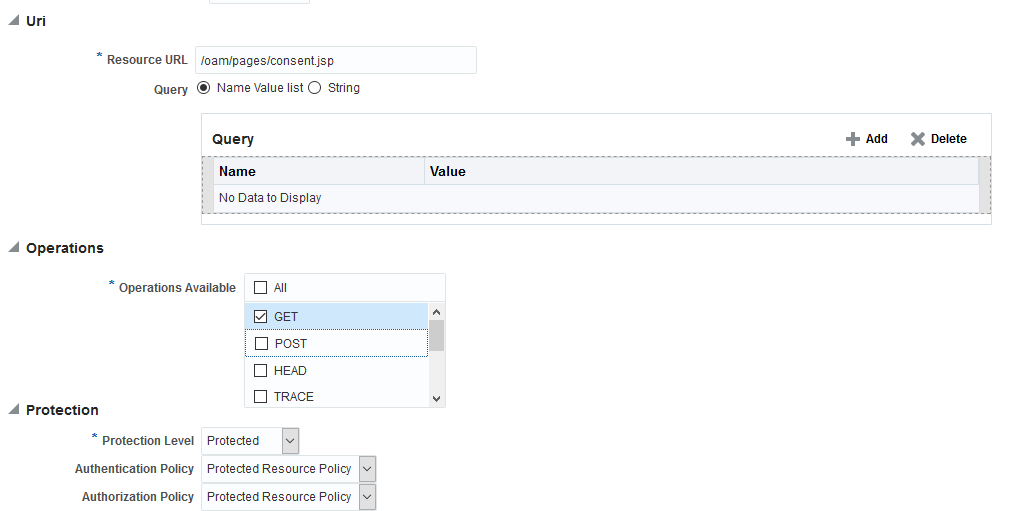Screen dimensions: 1009x511
Task: Select the Name Value list radio button
Action: (203, 88)
